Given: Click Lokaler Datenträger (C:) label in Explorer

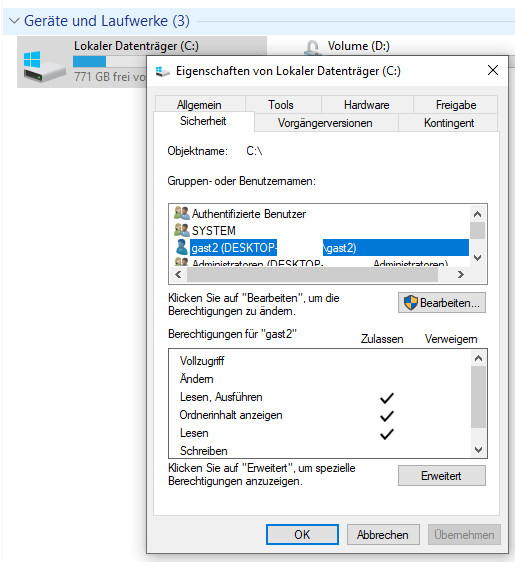Looking at the screenshot, I should (x=136, y=46).
